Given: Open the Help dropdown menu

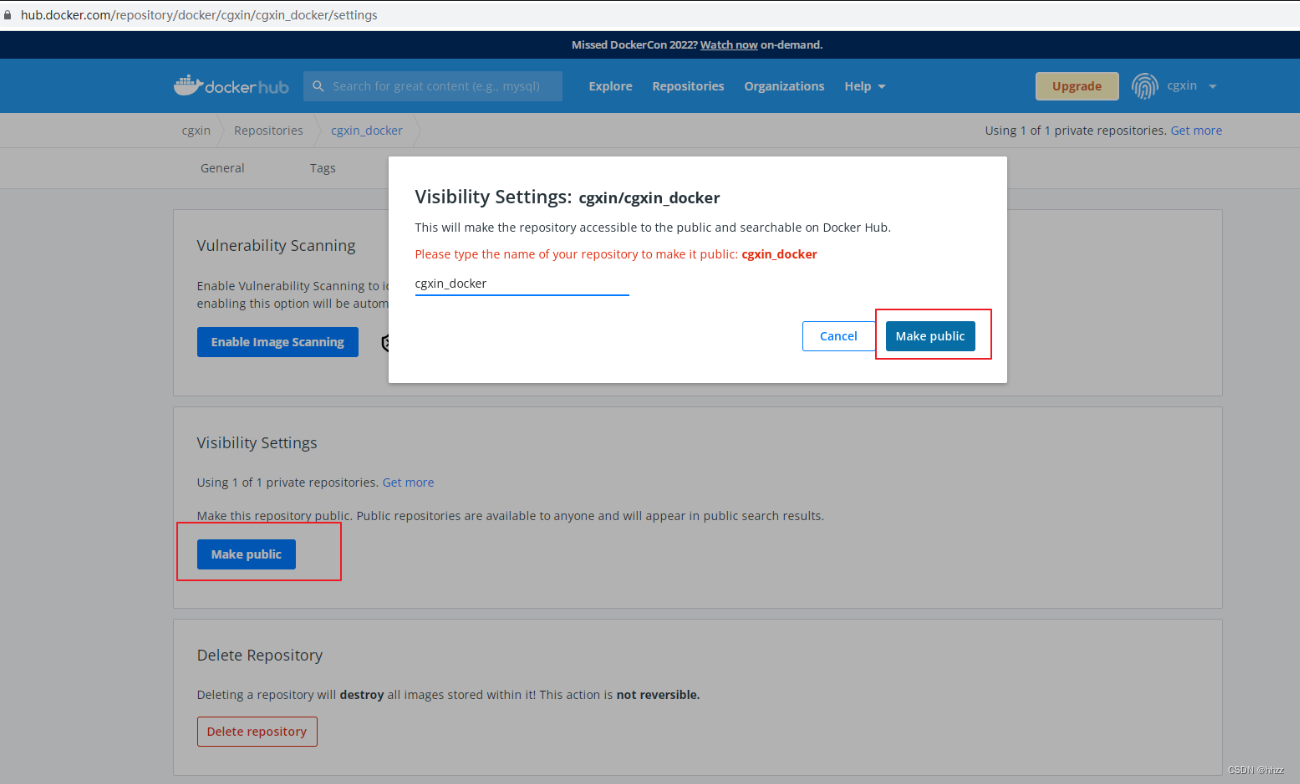Looking at the screenshot, I should (x=865, y=86).
